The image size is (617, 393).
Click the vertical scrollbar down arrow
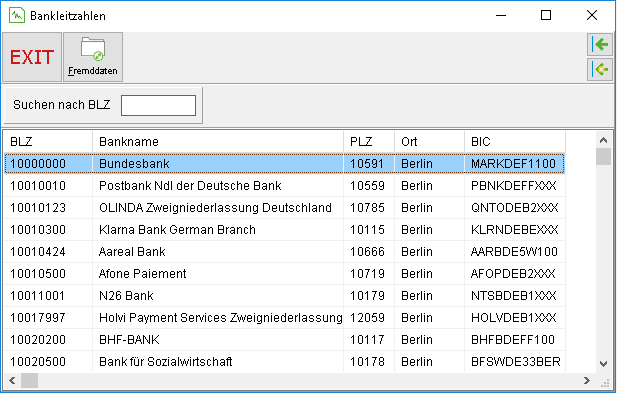(604, 364)
